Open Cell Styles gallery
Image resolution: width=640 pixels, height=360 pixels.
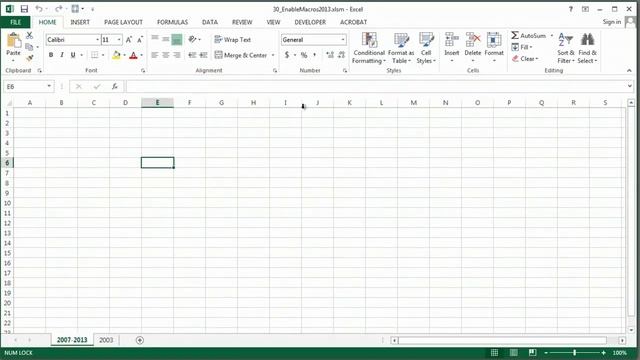pyautogui.click(x=426, y=48)
